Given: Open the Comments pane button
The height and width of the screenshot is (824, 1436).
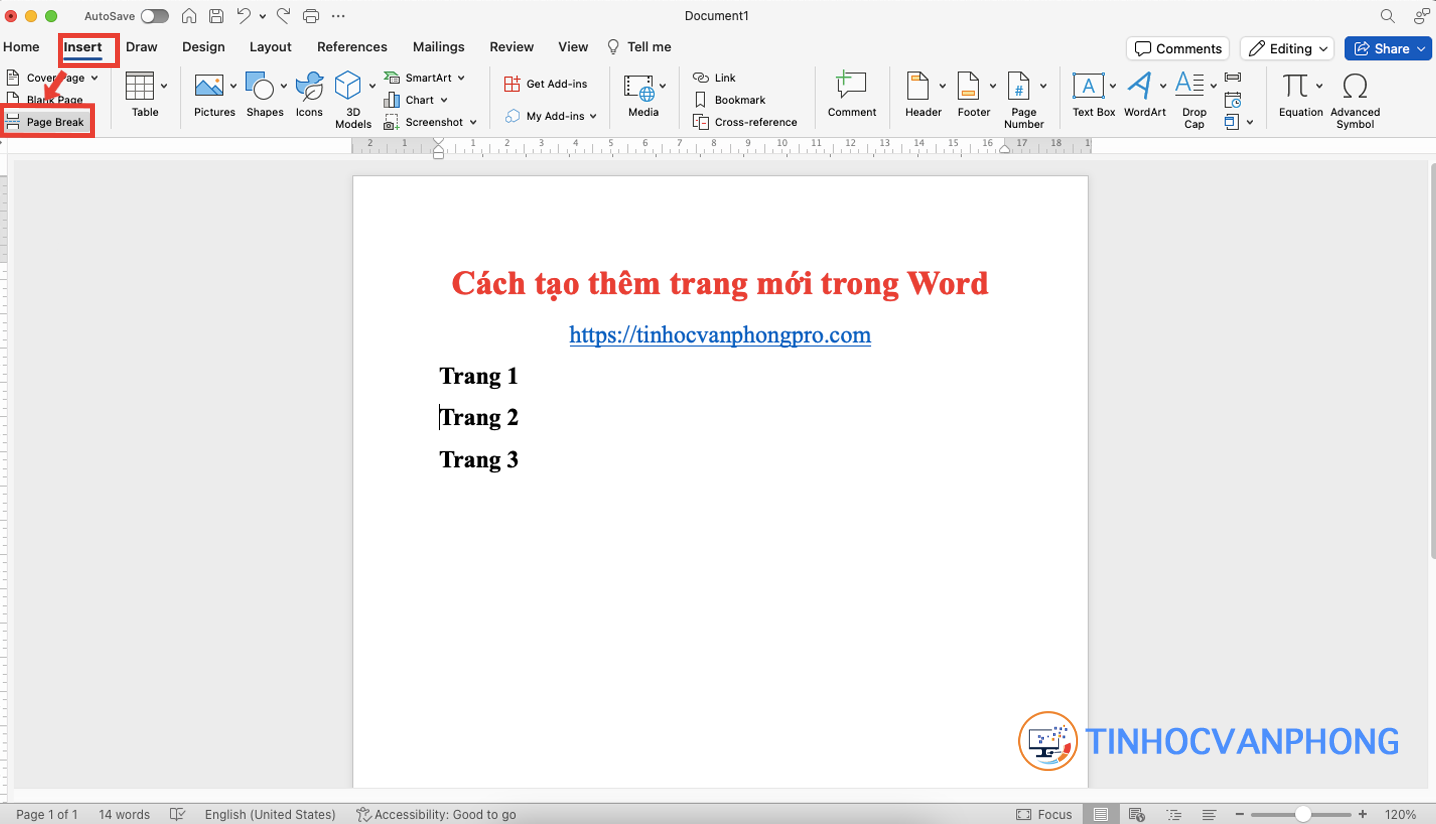Looking at the screenshot, I should 1178,48.
